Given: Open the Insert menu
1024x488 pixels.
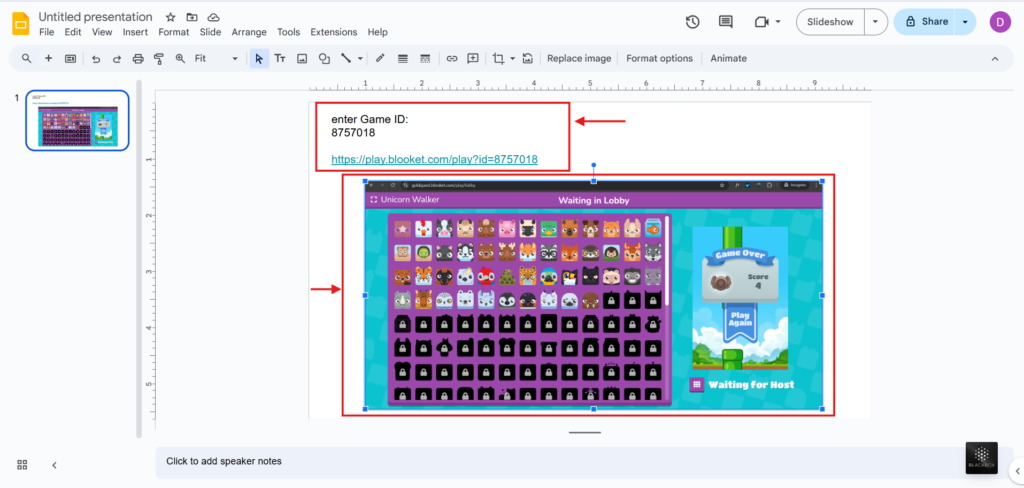Looking at the screenshot, I should click(x=135, y=32).
